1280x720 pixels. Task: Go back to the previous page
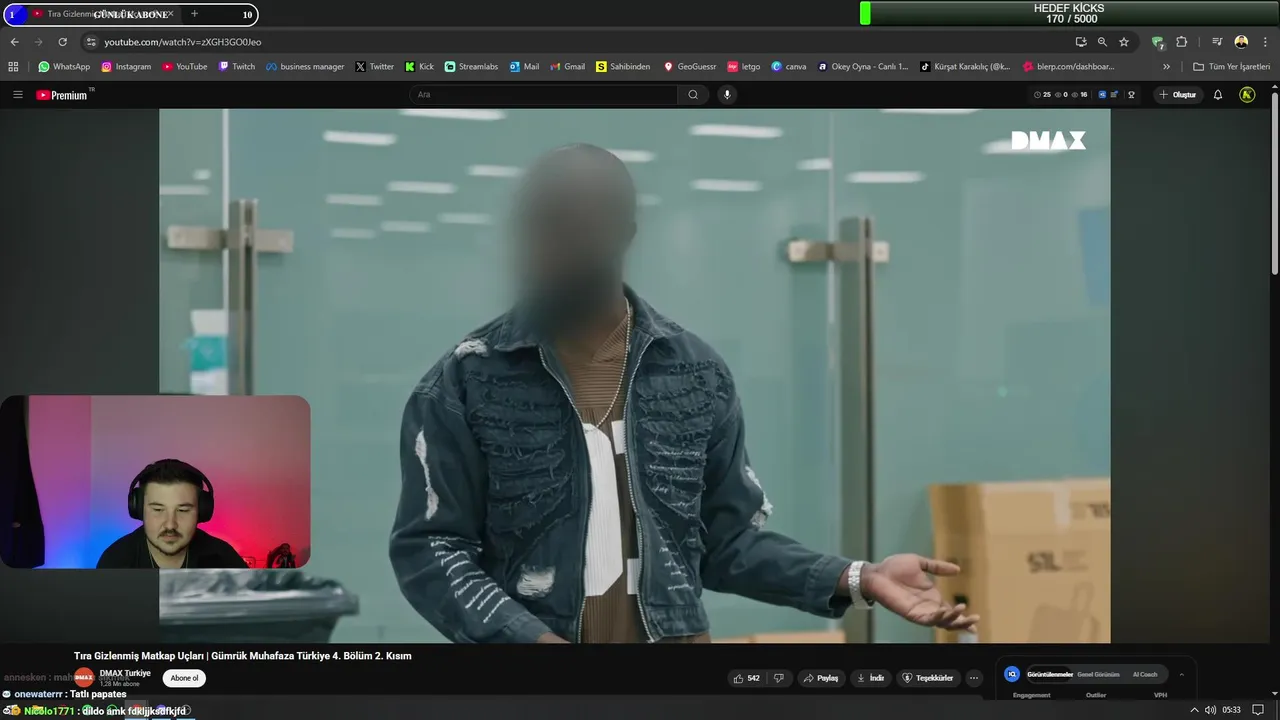[x=14, y=42]
